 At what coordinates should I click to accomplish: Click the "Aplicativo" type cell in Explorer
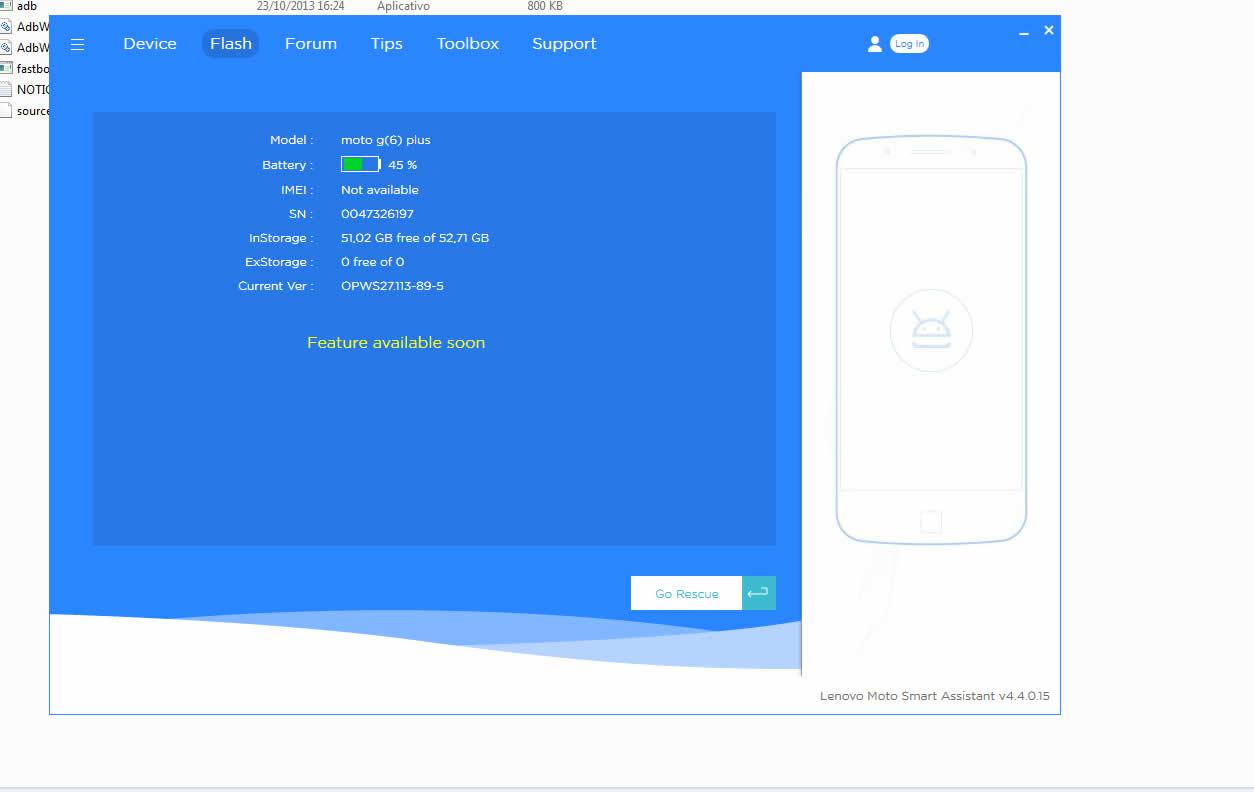(404, 6)
